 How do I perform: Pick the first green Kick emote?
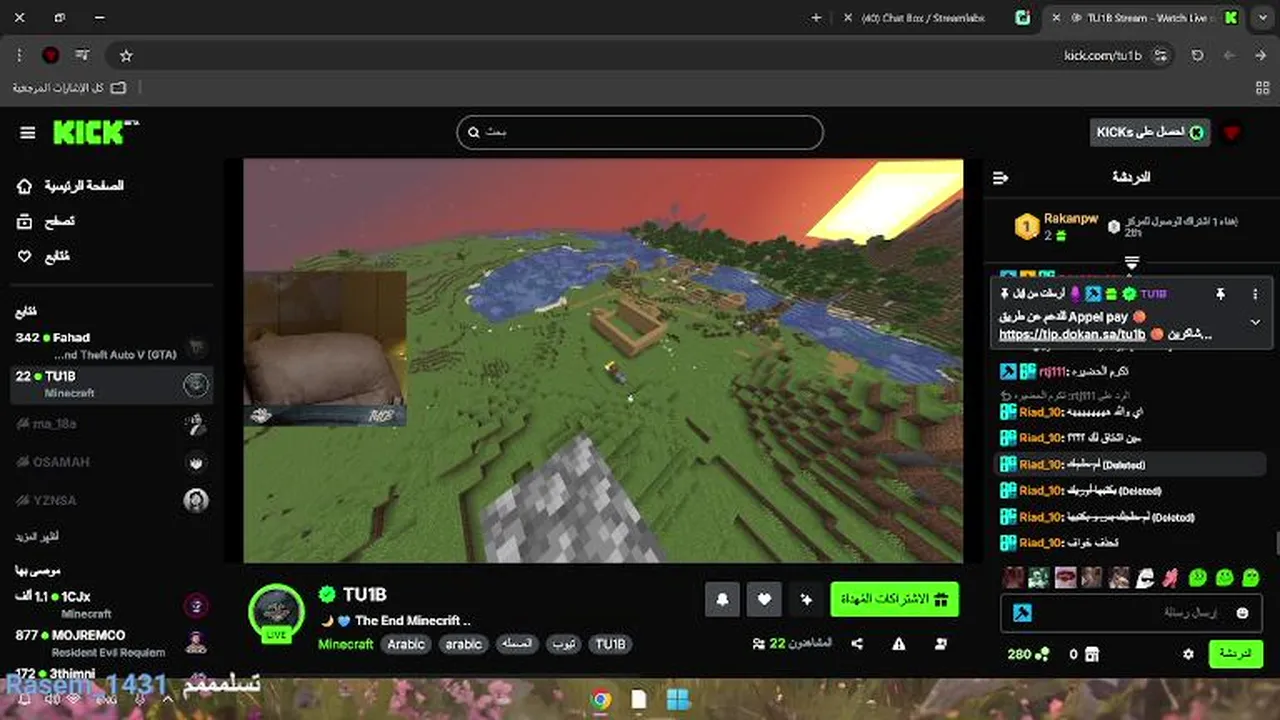(x=1198, y=577)
